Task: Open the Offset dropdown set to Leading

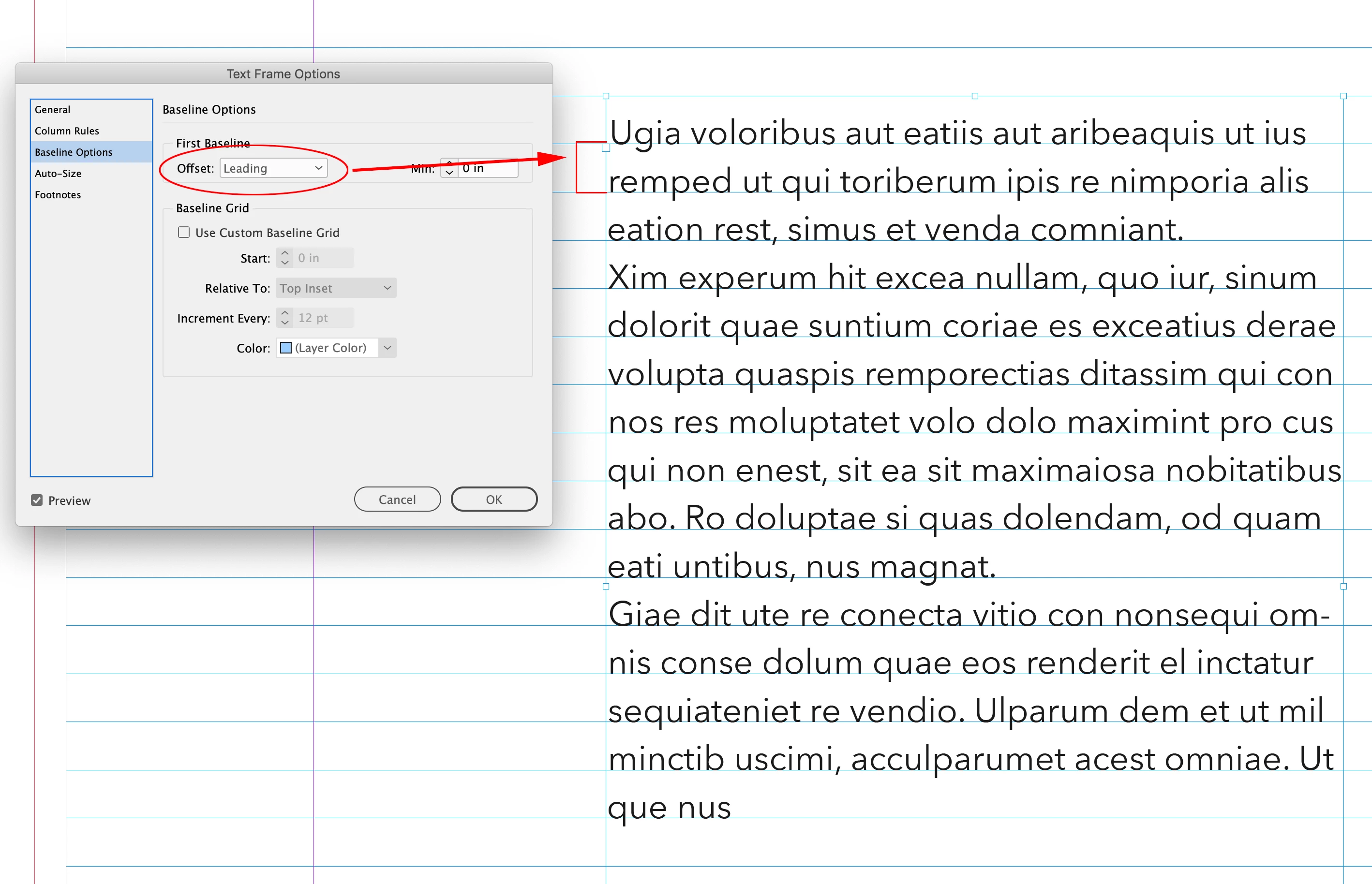Action: [273, 168]
